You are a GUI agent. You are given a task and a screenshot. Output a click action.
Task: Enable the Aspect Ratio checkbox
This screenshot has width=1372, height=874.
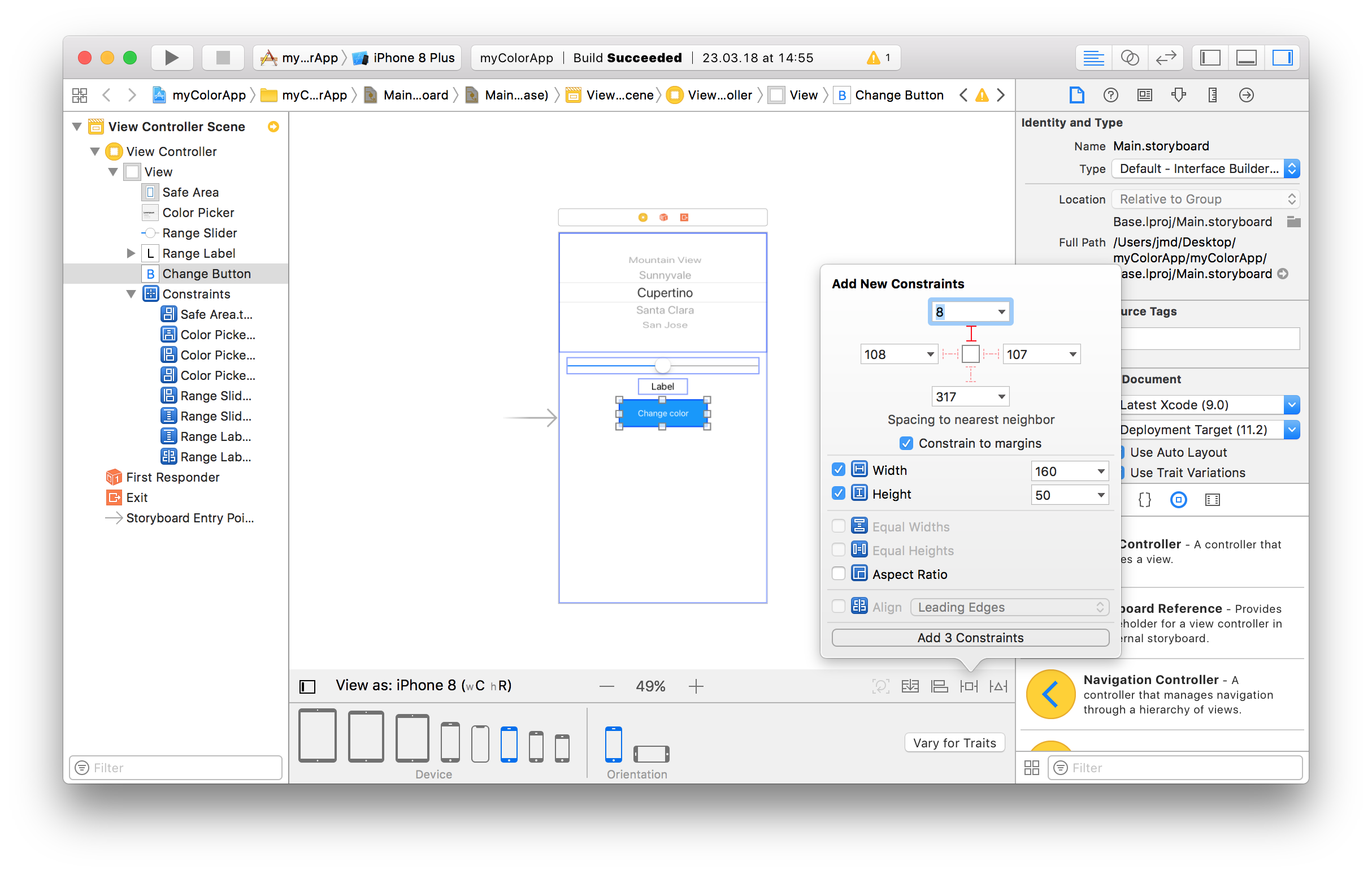[x=838, y=574]
